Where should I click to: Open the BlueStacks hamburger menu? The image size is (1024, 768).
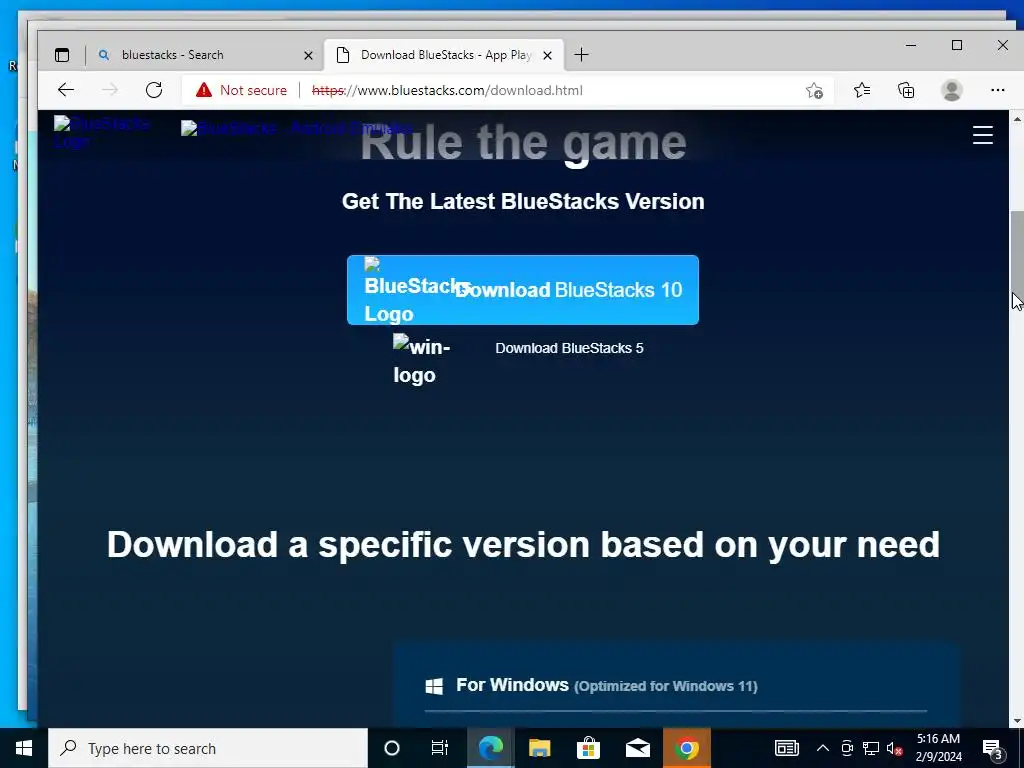982,135
